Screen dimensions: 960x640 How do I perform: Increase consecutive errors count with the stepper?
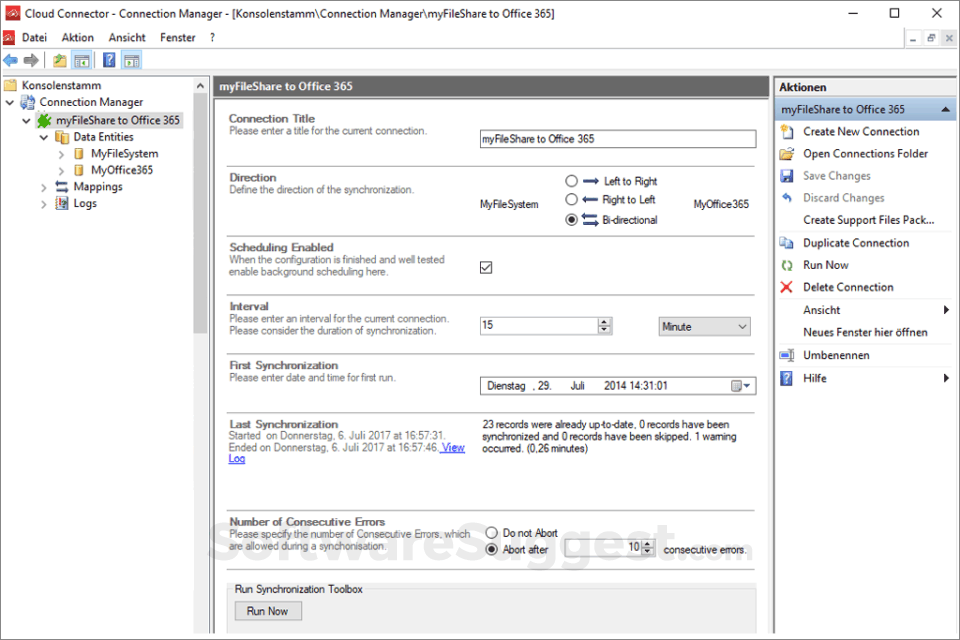click(x=648, y=543)
